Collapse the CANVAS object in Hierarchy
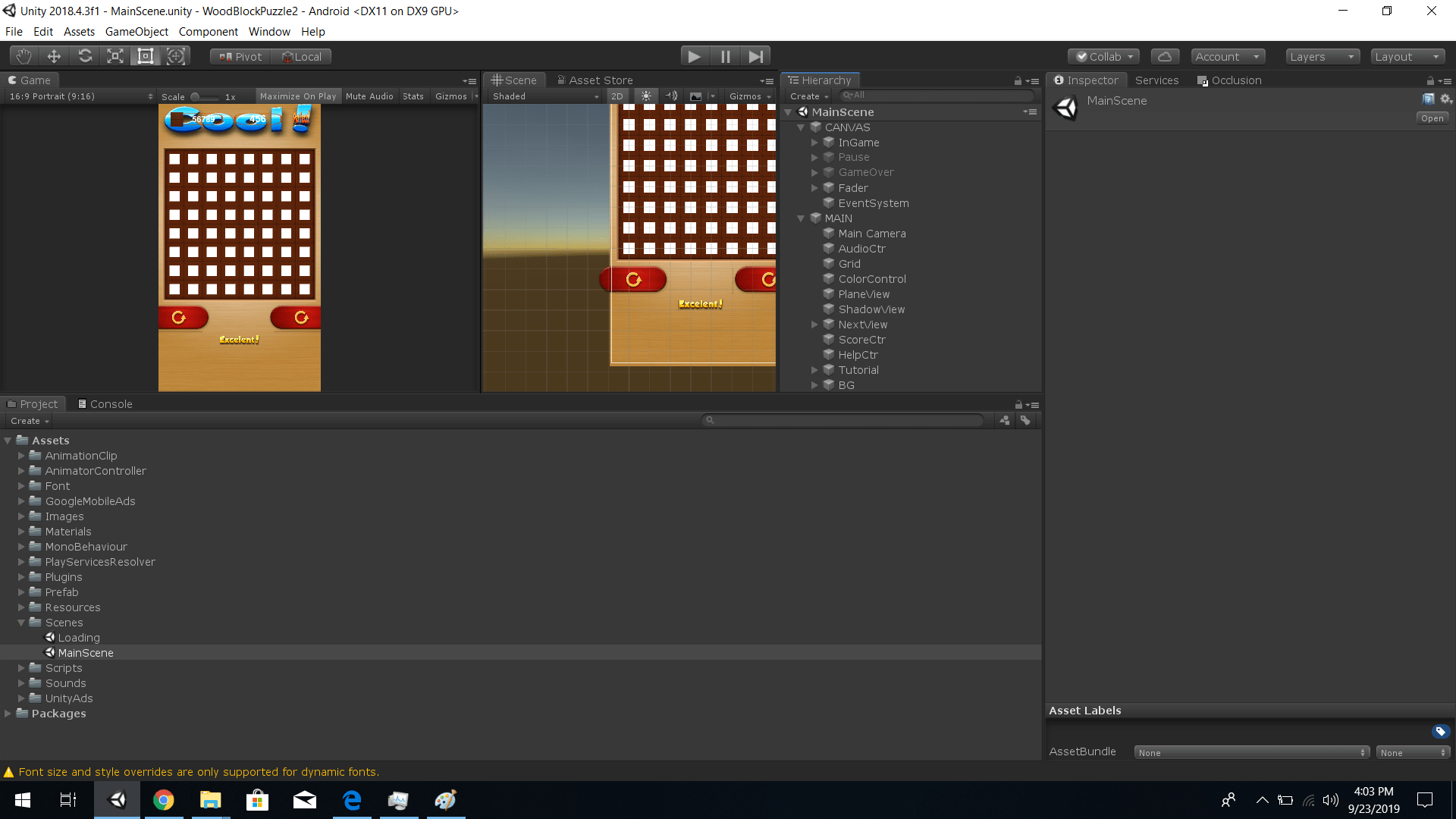The height and width of the screenshot is (819, 1456). pyautogui.click(x=801, y=127)
